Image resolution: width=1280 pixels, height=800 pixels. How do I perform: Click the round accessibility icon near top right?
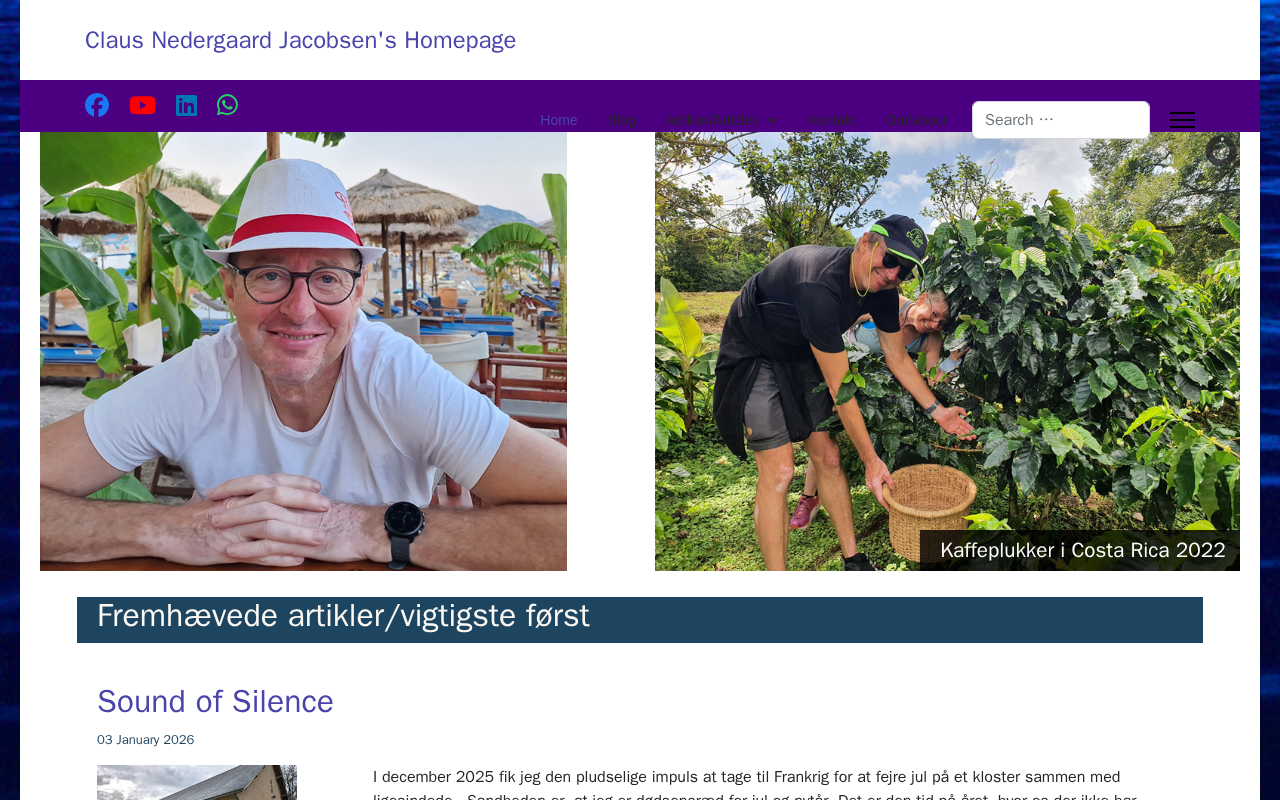click(1221, 151)
